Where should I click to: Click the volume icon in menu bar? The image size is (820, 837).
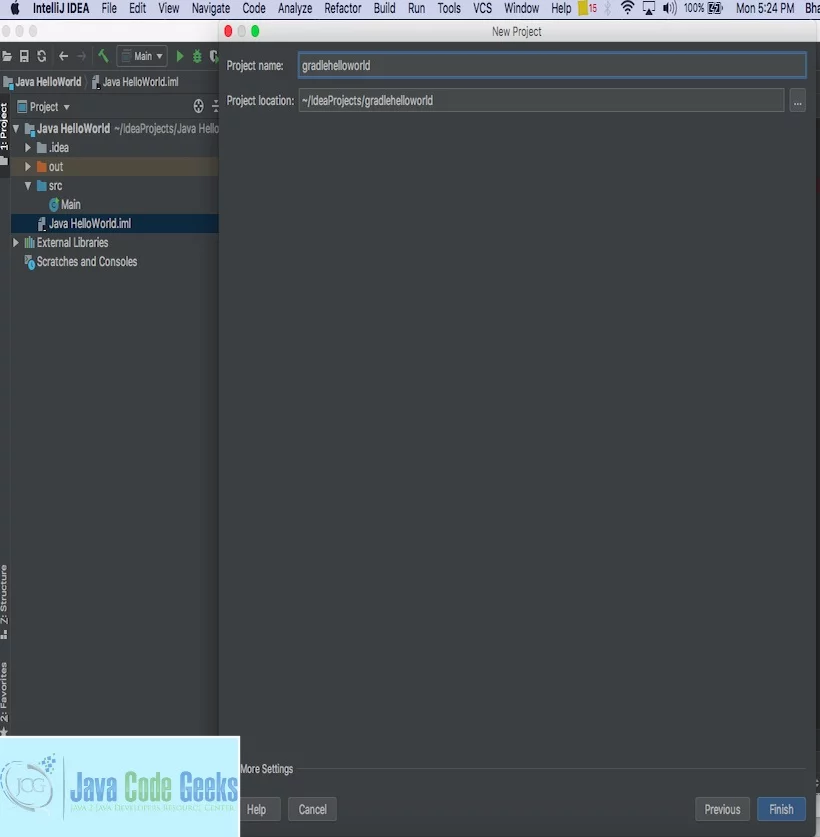point(669,8)
